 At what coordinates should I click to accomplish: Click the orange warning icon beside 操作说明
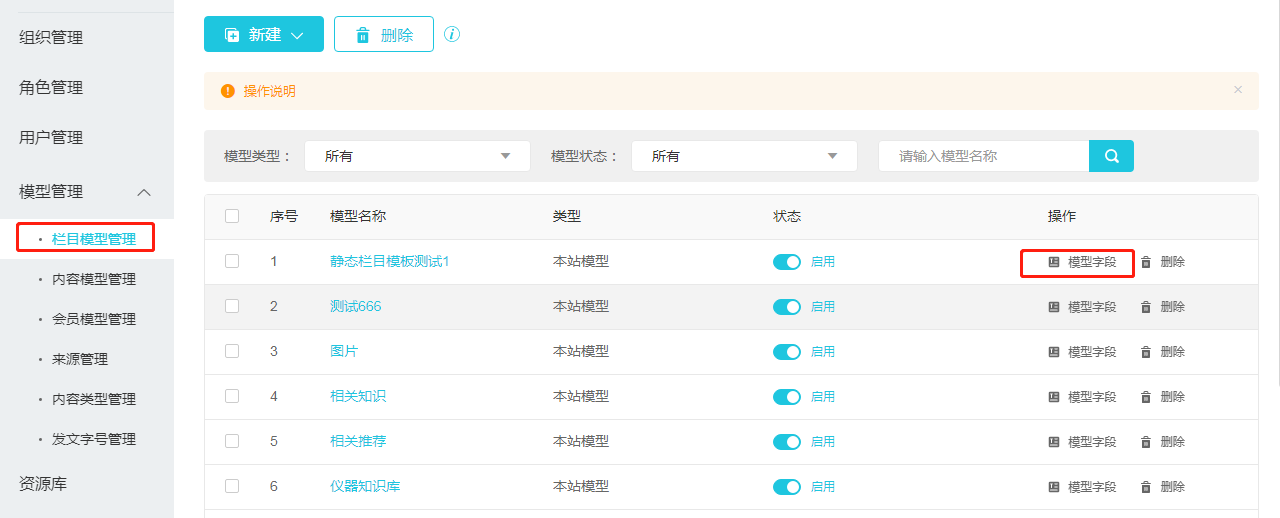coord(228,91)
